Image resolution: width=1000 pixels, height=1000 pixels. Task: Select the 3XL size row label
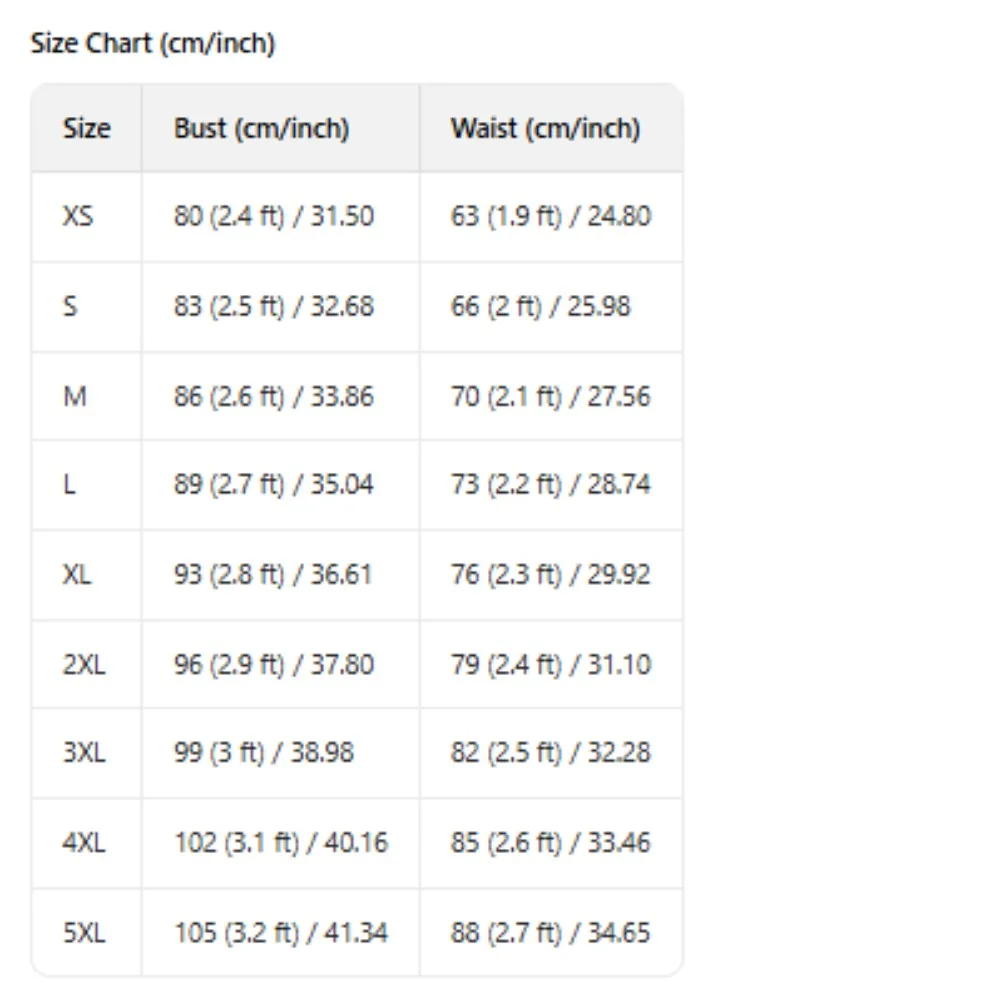click(x=84, y=753)
